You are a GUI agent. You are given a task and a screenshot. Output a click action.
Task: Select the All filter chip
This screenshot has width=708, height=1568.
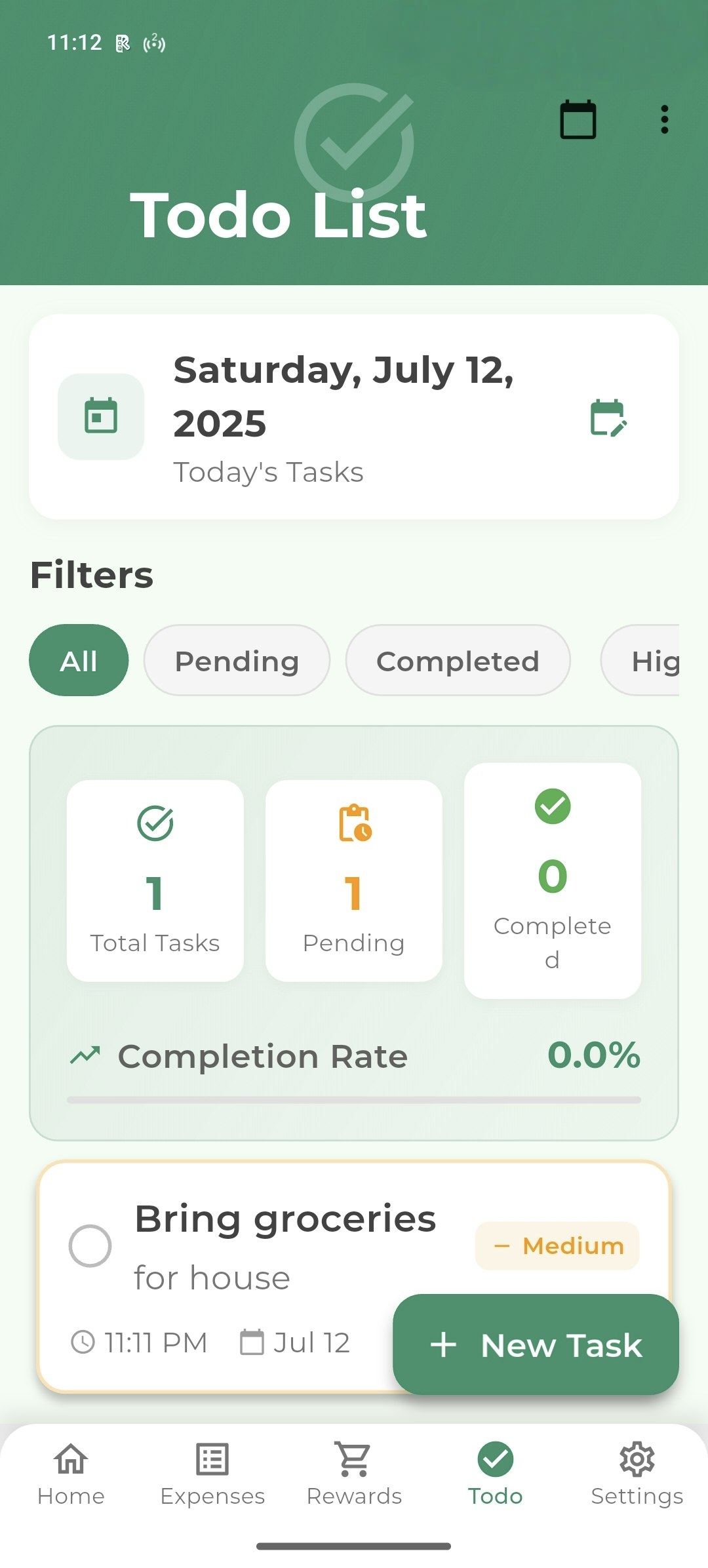(79, 660)
